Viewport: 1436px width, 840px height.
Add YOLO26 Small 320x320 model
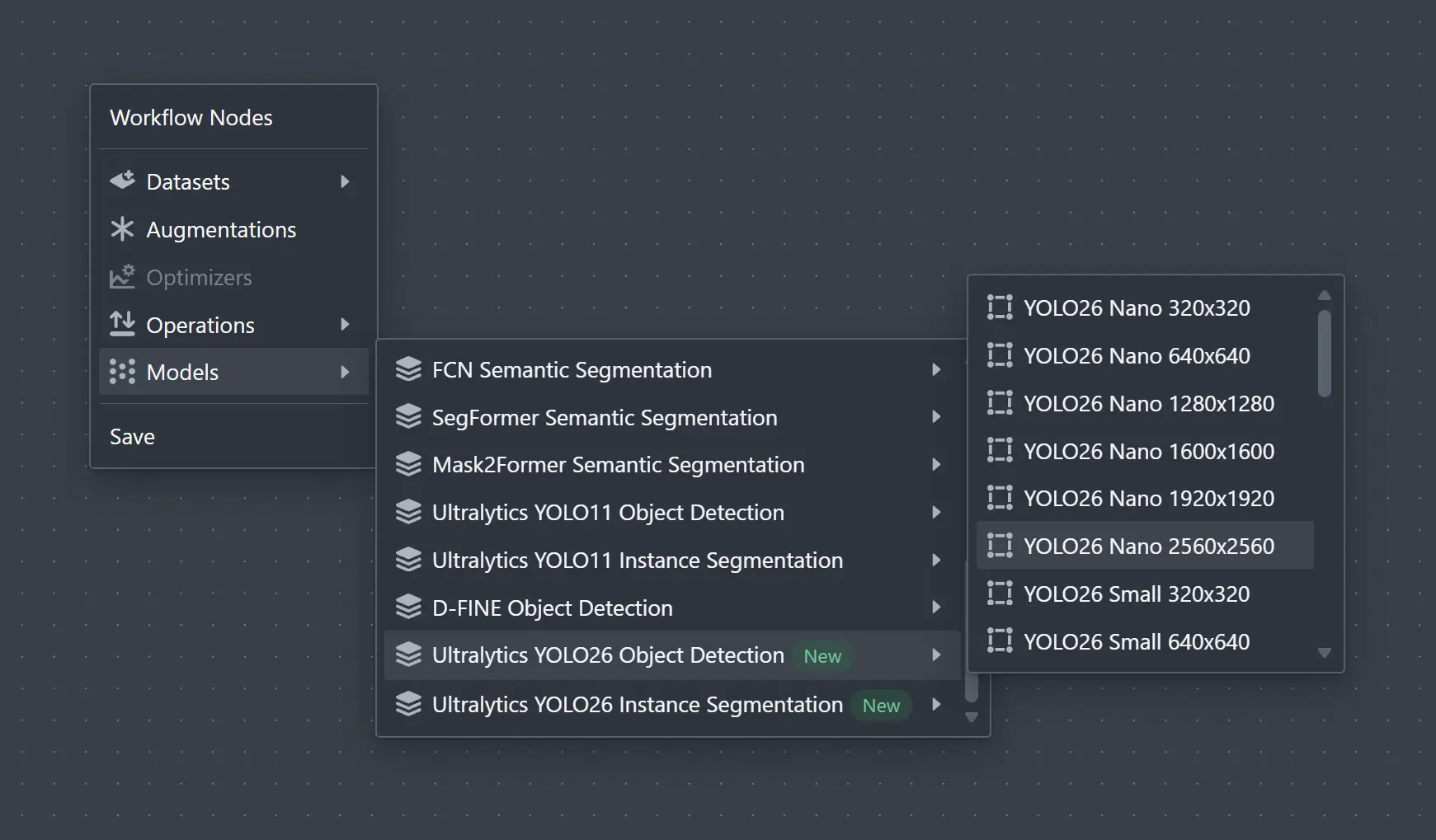[1145, 594]
